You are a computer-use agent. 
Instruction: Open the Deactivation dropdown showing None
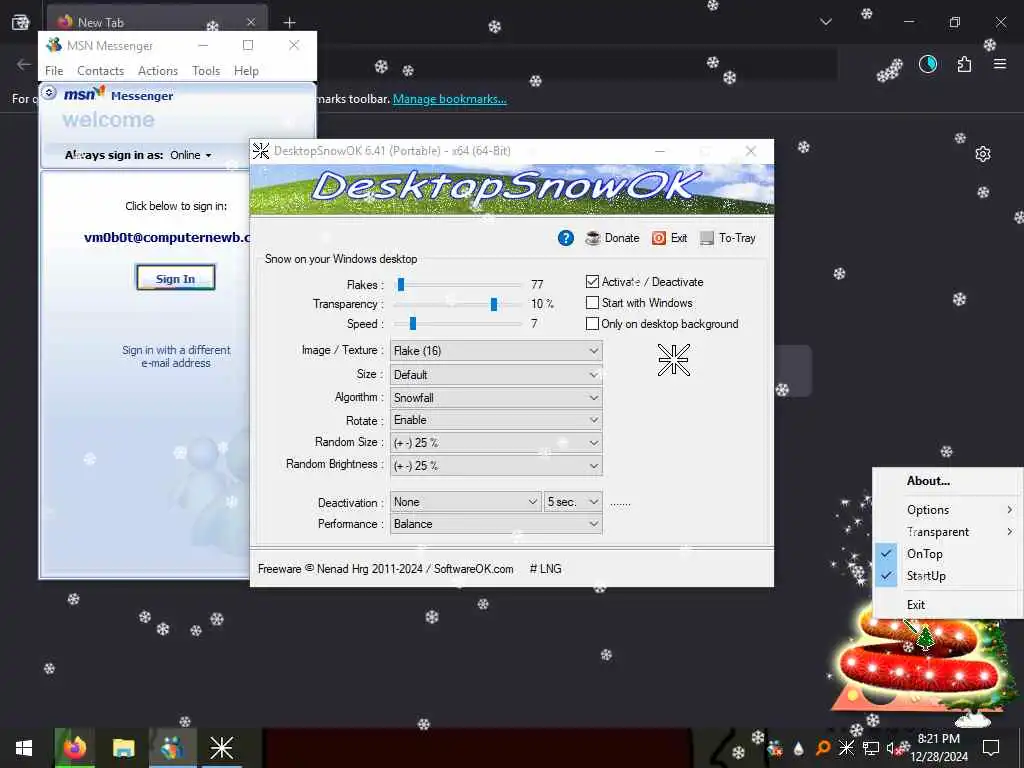pyautogui.click(x=466, y=502)
